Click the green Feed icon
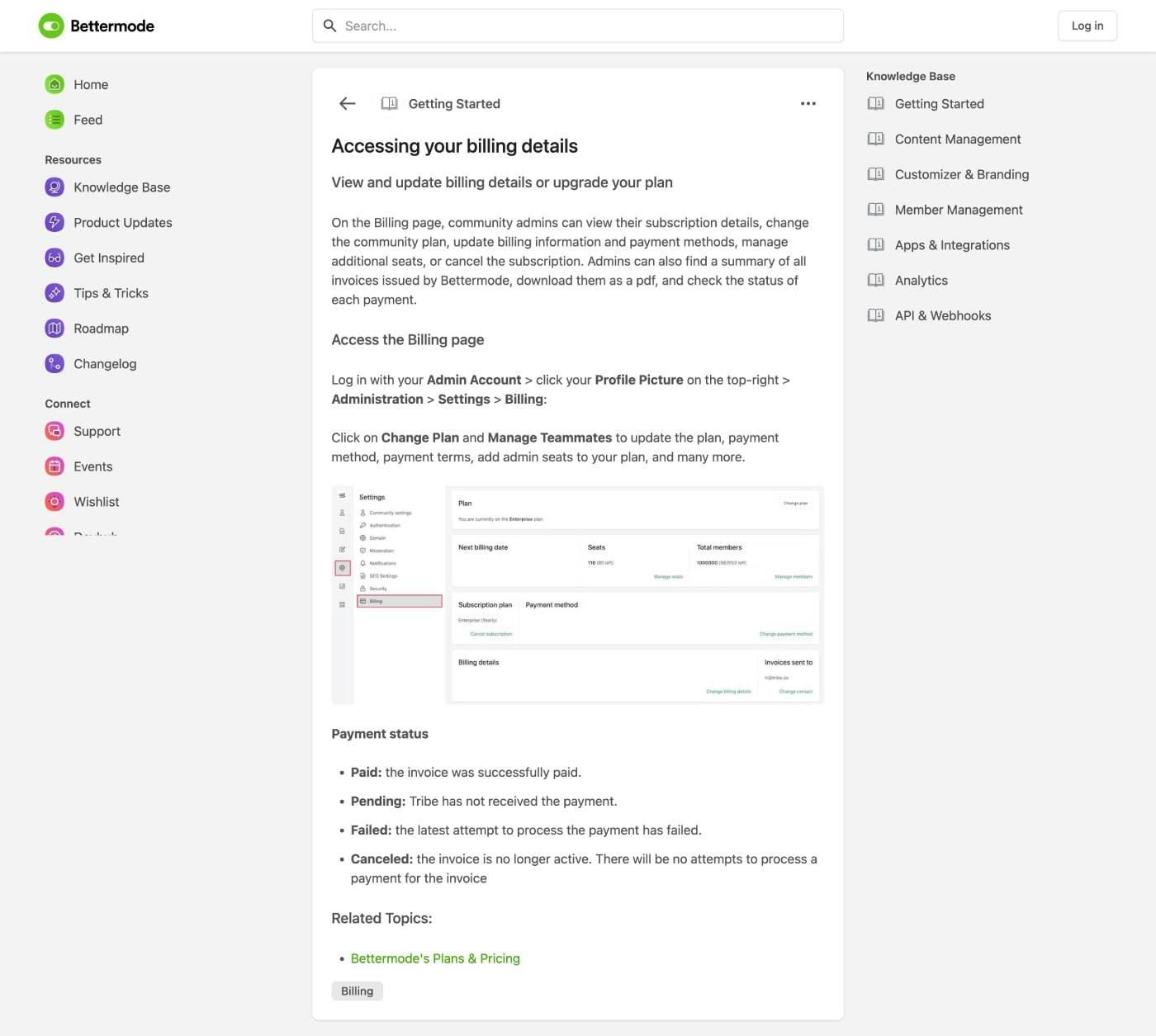 click(54, 120)
